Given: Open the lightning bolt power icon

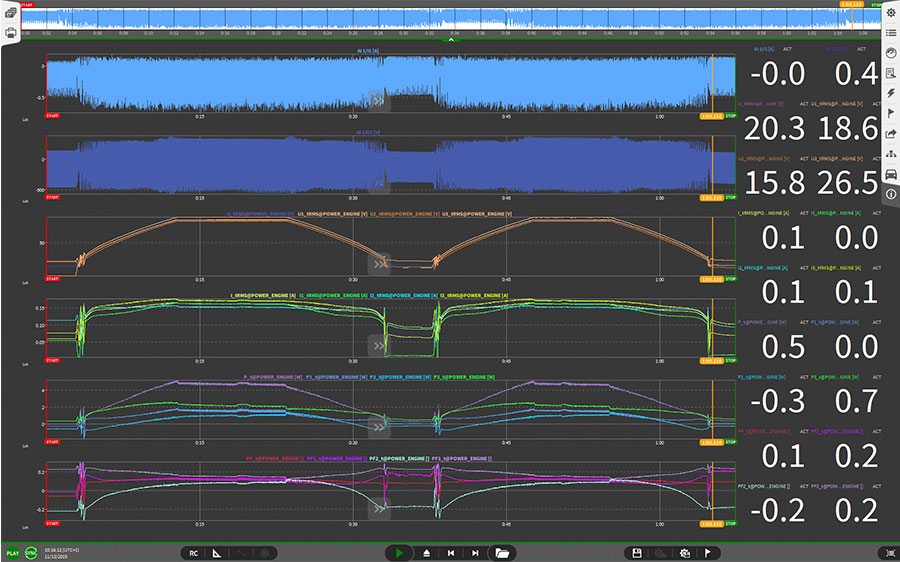Looking at the screenshot, I should [890, 93].
